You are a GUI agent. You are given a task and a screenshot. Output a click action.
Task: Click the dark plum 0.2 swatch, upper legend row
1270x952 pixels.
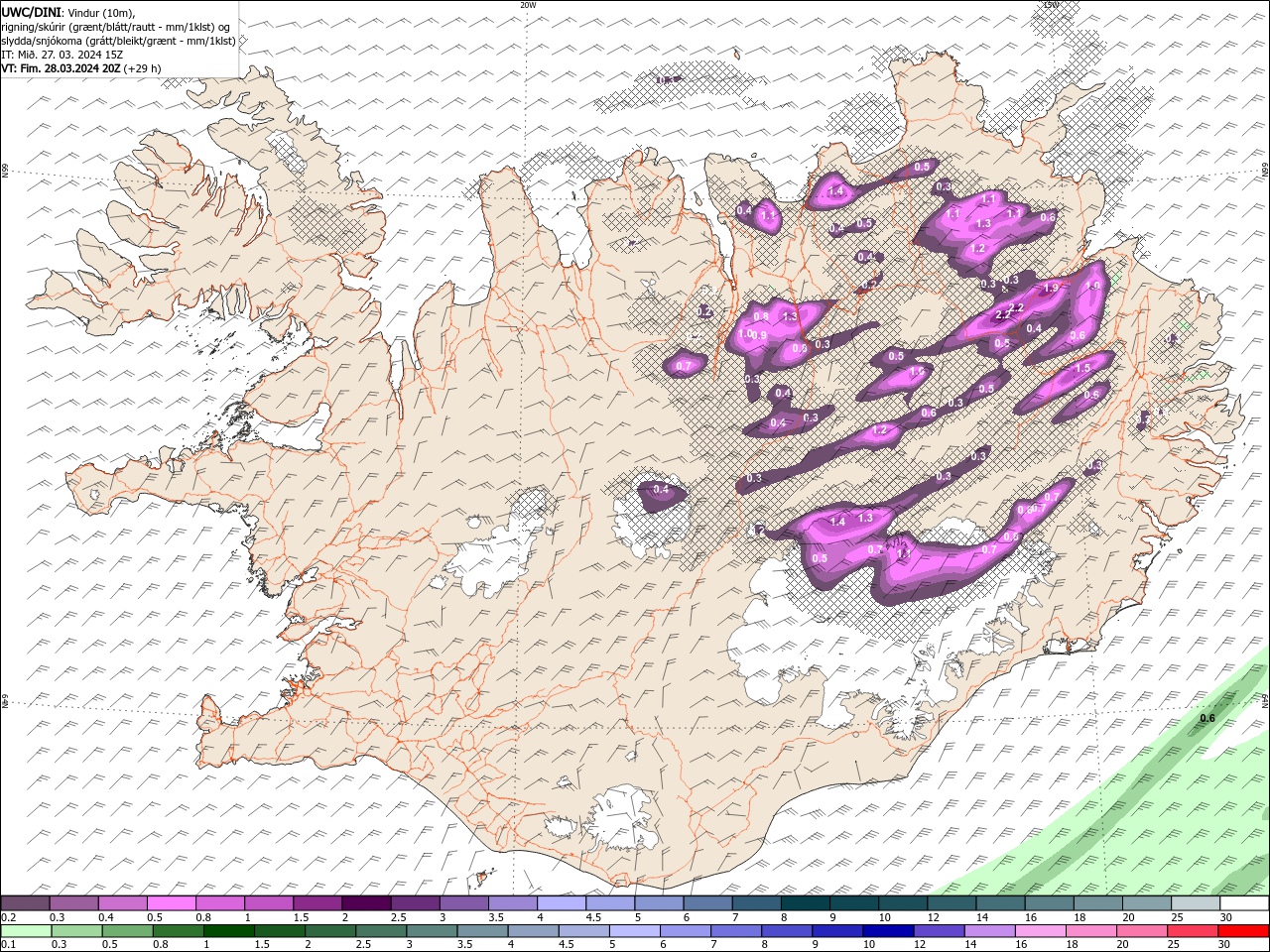26,902
